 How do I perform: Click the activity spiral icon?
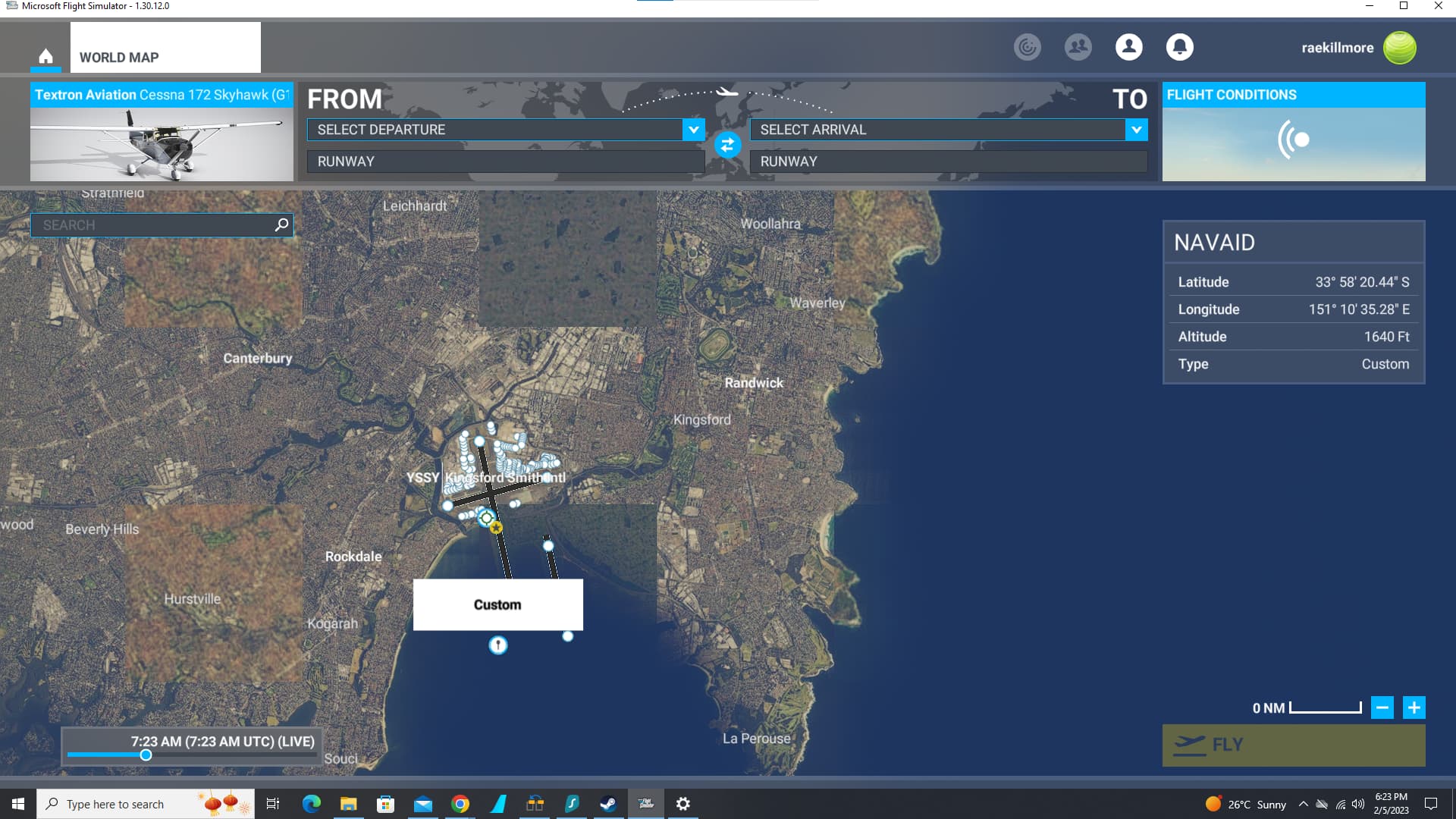click(1027, 47)
